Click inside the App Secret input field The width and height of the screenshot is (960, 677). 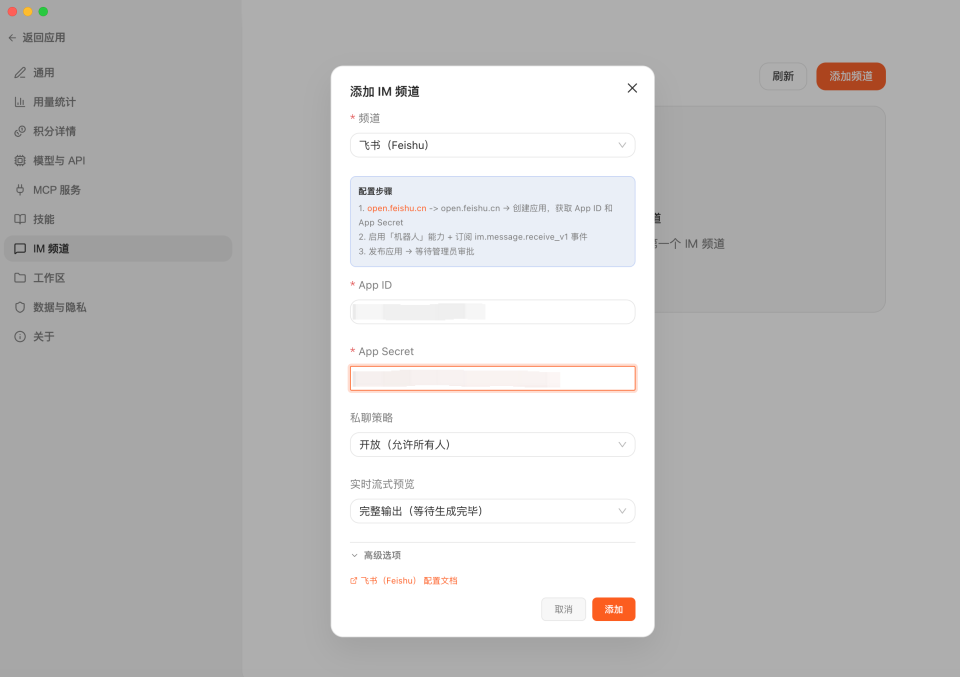(x=492, y=378)
